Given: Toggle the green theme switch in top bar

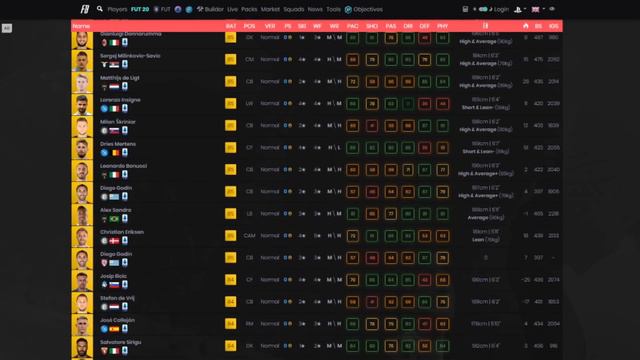Looking at the screenshot, I should (x=483, y=9).
